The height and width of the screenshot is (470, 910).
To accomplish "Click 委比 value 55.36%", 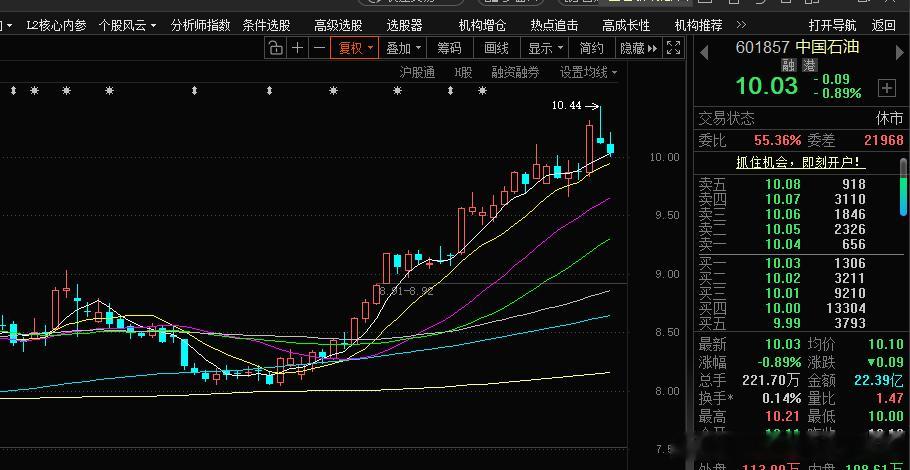I will click(x=778, y=140).
